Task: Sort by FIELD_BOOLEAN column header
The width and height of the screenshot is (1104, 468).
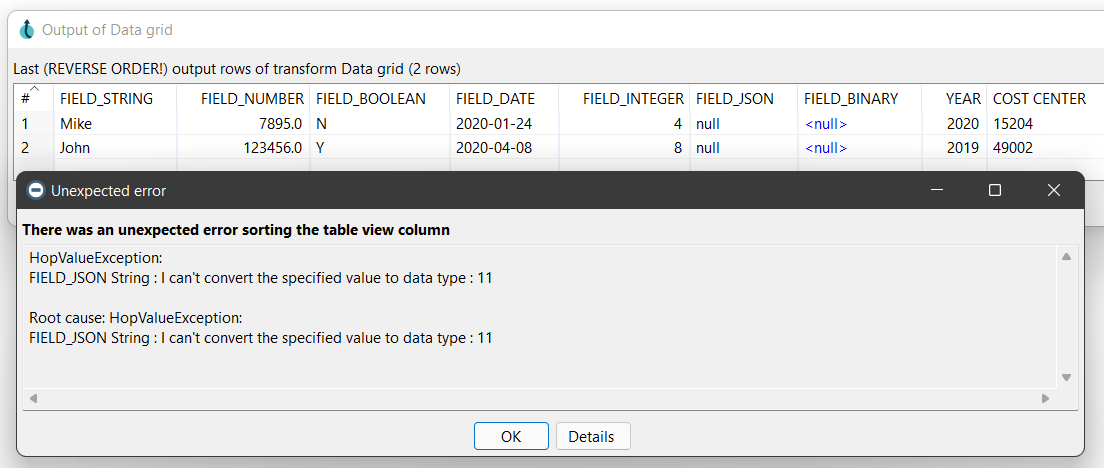Action: pos(380,99)
